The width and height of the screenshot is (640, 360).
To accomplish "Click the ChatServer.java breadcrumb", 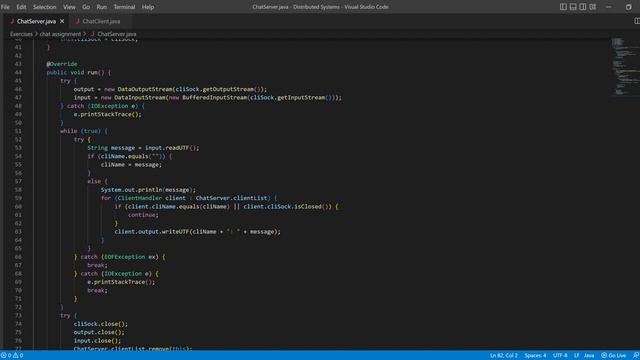I will pos(117,34).
